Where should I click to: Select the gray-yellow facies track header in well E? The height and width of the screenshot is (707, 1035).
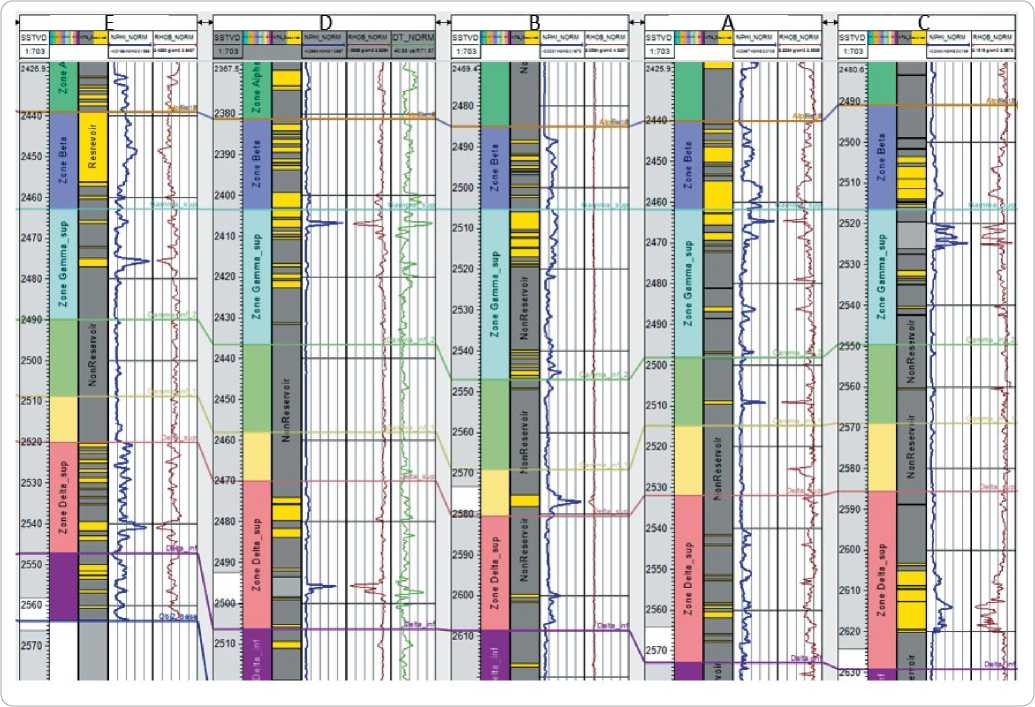[x=93, y=38]
